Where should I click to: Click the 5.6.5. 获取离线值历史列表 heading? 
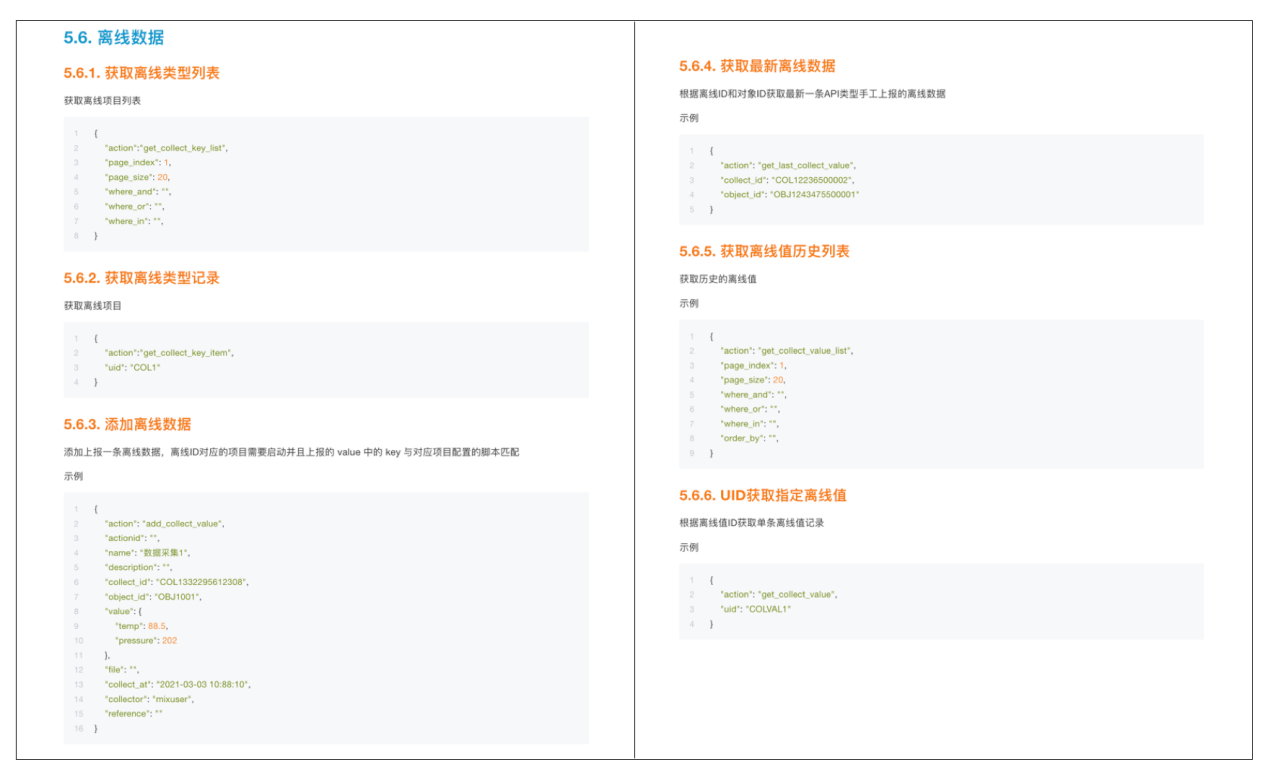pyautogui.click(x=764, y=251)
